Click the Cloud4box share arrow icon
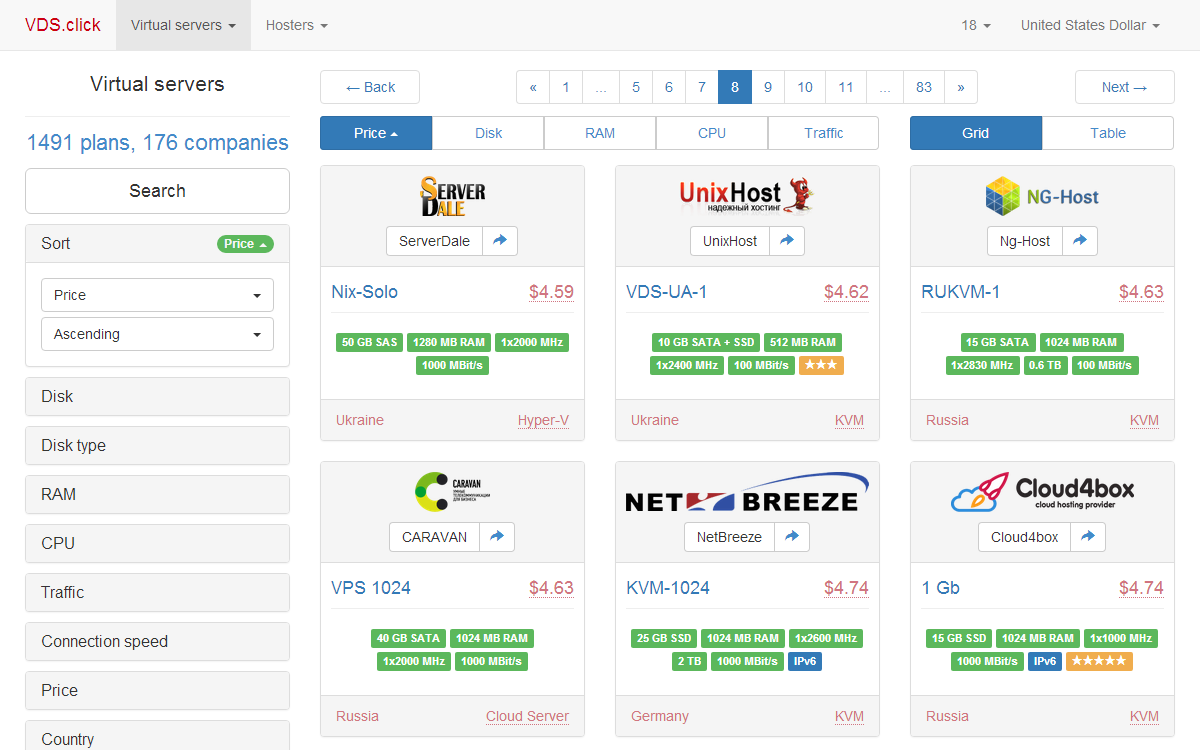Viewport: 1200px width, 750px height. point(1088,537)
